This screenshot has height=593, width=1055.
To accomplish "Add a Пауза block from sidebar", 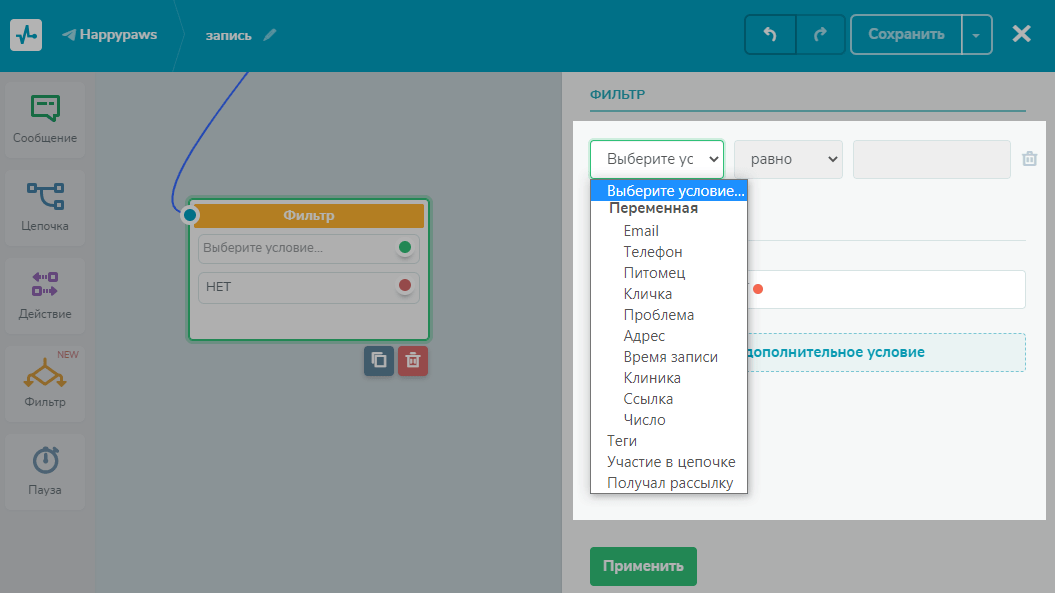I will 45,471.
